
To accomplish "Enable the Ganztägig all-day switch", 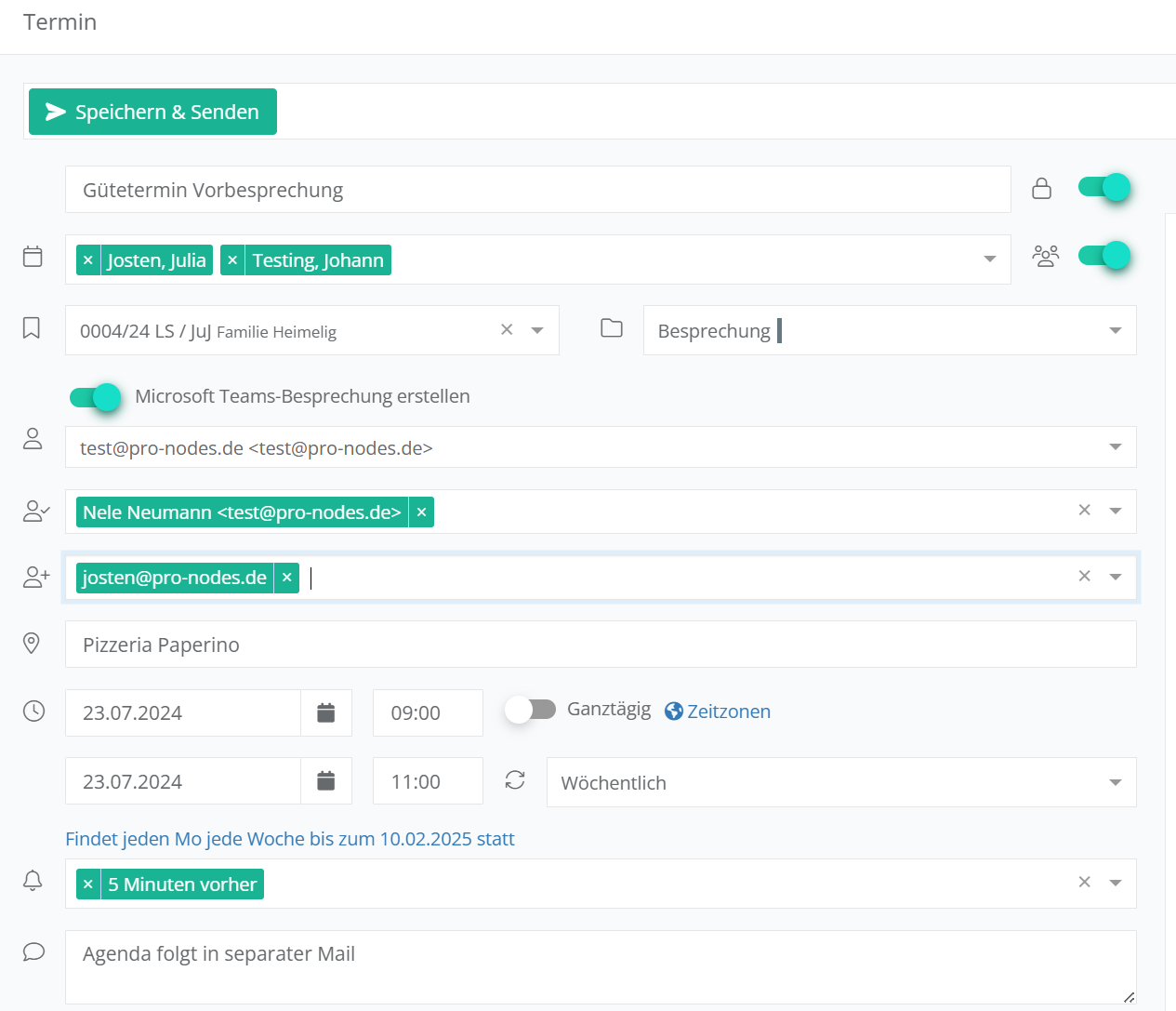I will (530, 710).
